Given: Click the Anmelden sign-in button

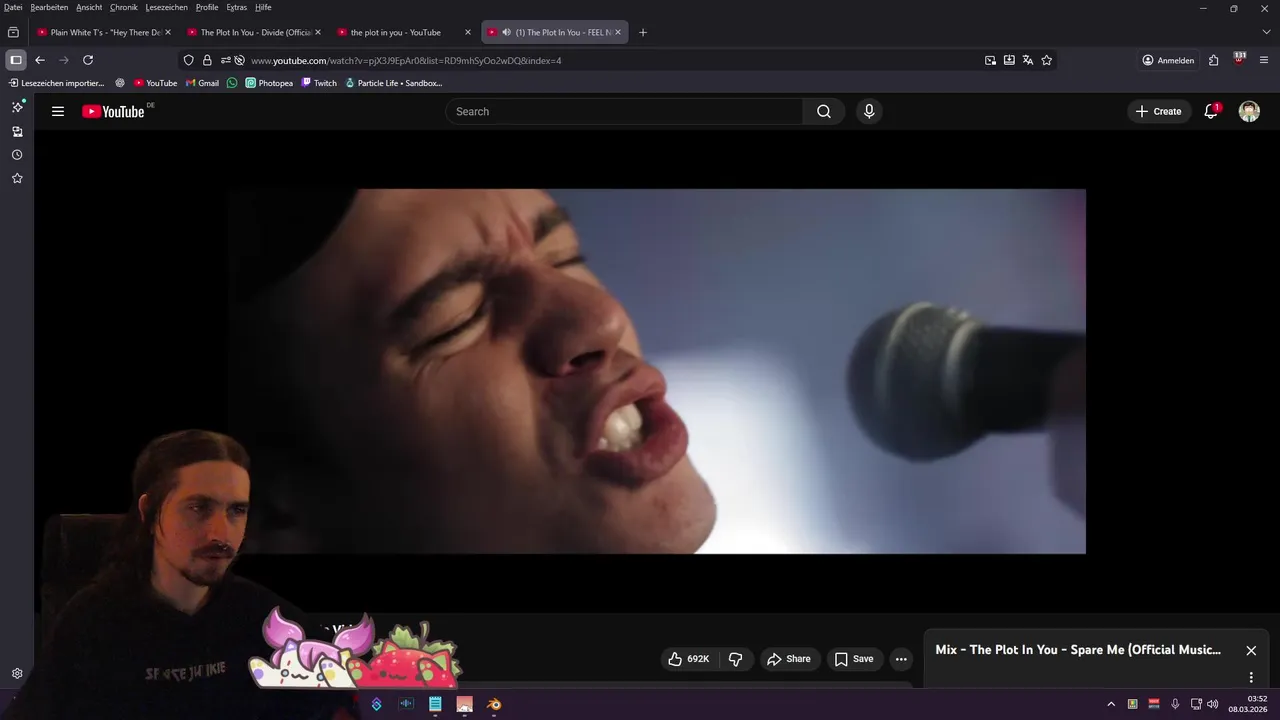Looking at the screenshot, I should [1168, 60].
